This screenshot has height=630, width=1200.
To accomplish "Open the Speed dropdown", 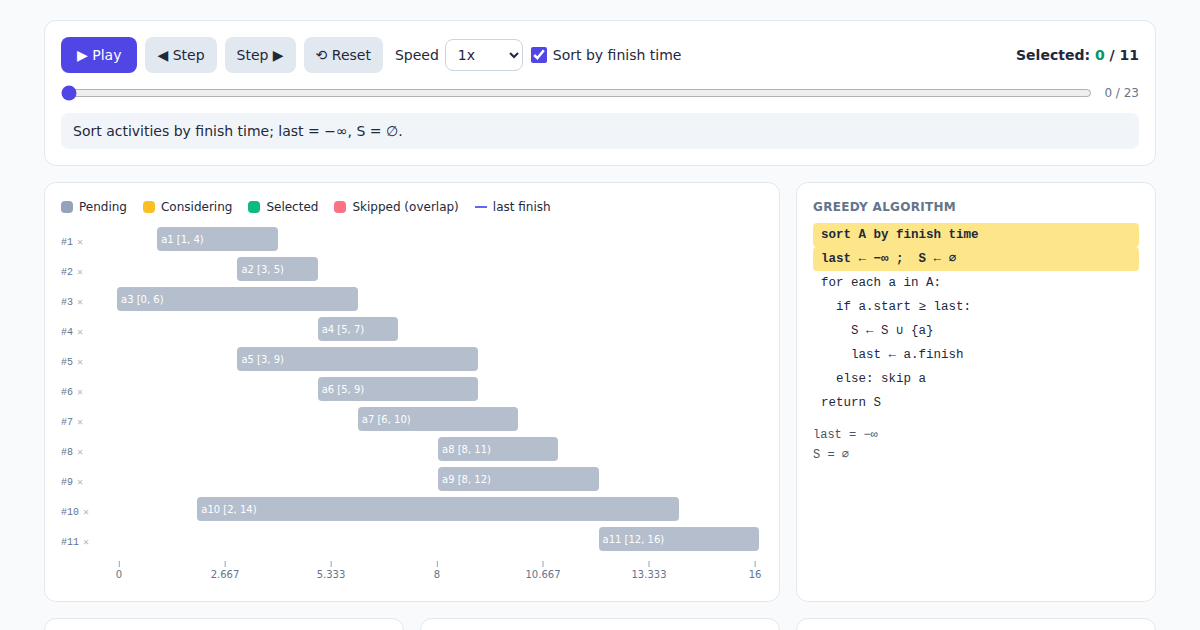I will pos(484,55).
